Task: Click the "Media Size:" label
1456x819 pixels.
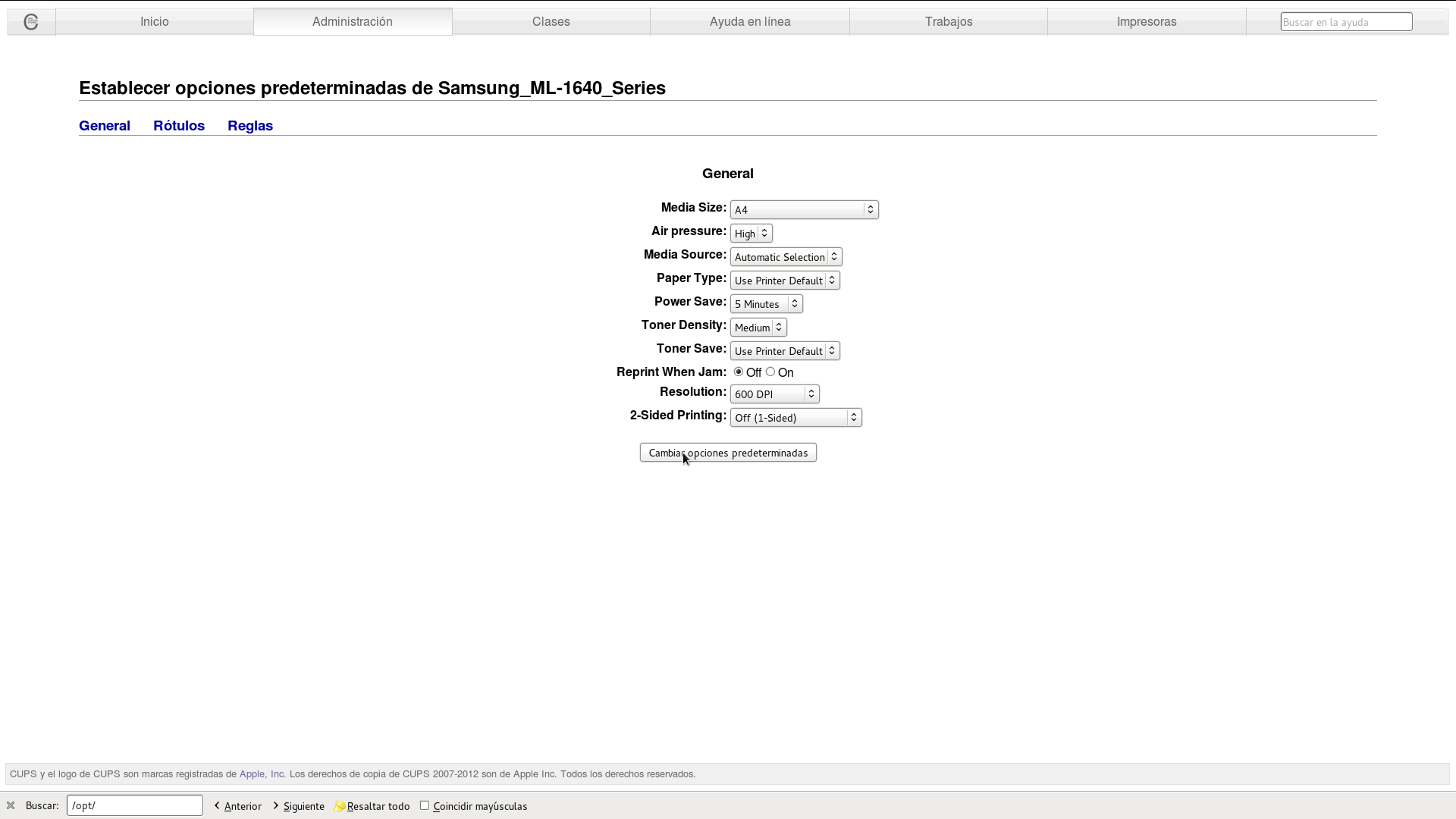Action: 694,208
